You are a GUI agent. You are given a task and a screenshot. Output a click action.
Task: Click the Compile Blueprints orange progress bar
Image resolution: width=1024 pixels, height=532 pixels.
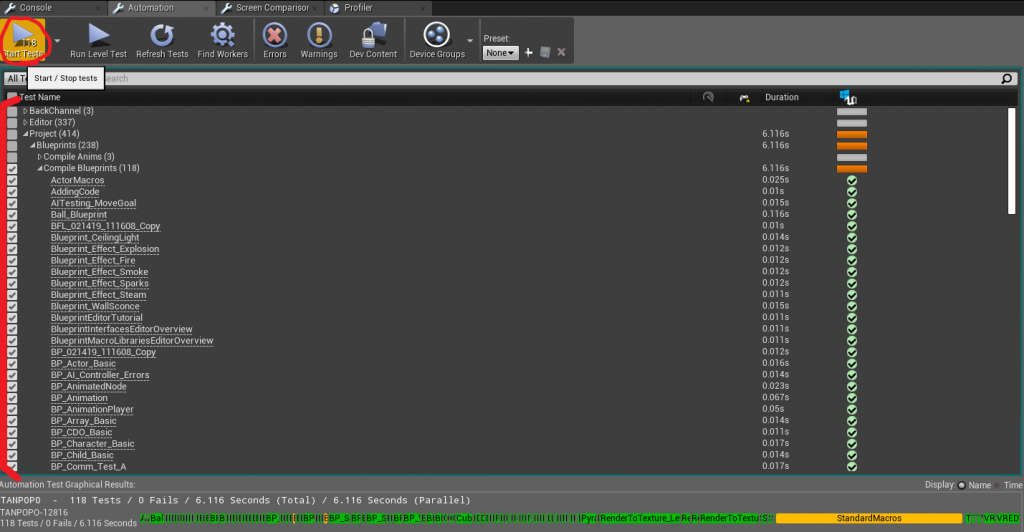(x=852, y=169)
